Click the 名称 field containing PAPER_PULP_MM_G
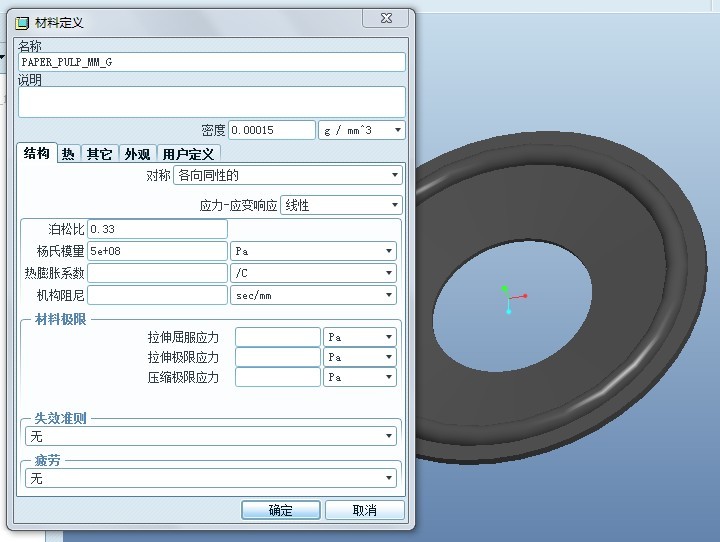The height and width of the screenshot is (542, 720). [212, 62]
